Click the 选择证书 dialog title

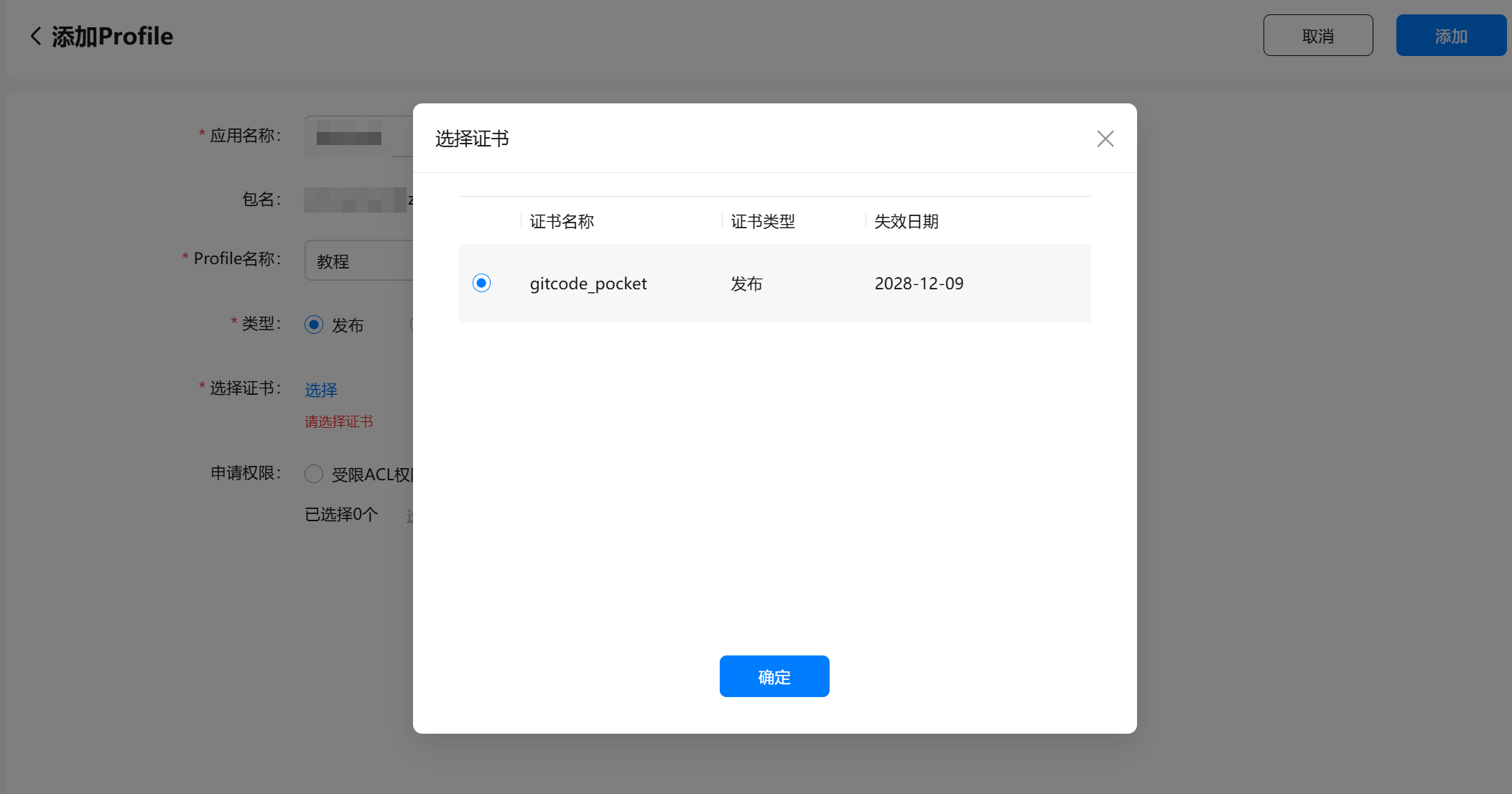tap(472, 139)
